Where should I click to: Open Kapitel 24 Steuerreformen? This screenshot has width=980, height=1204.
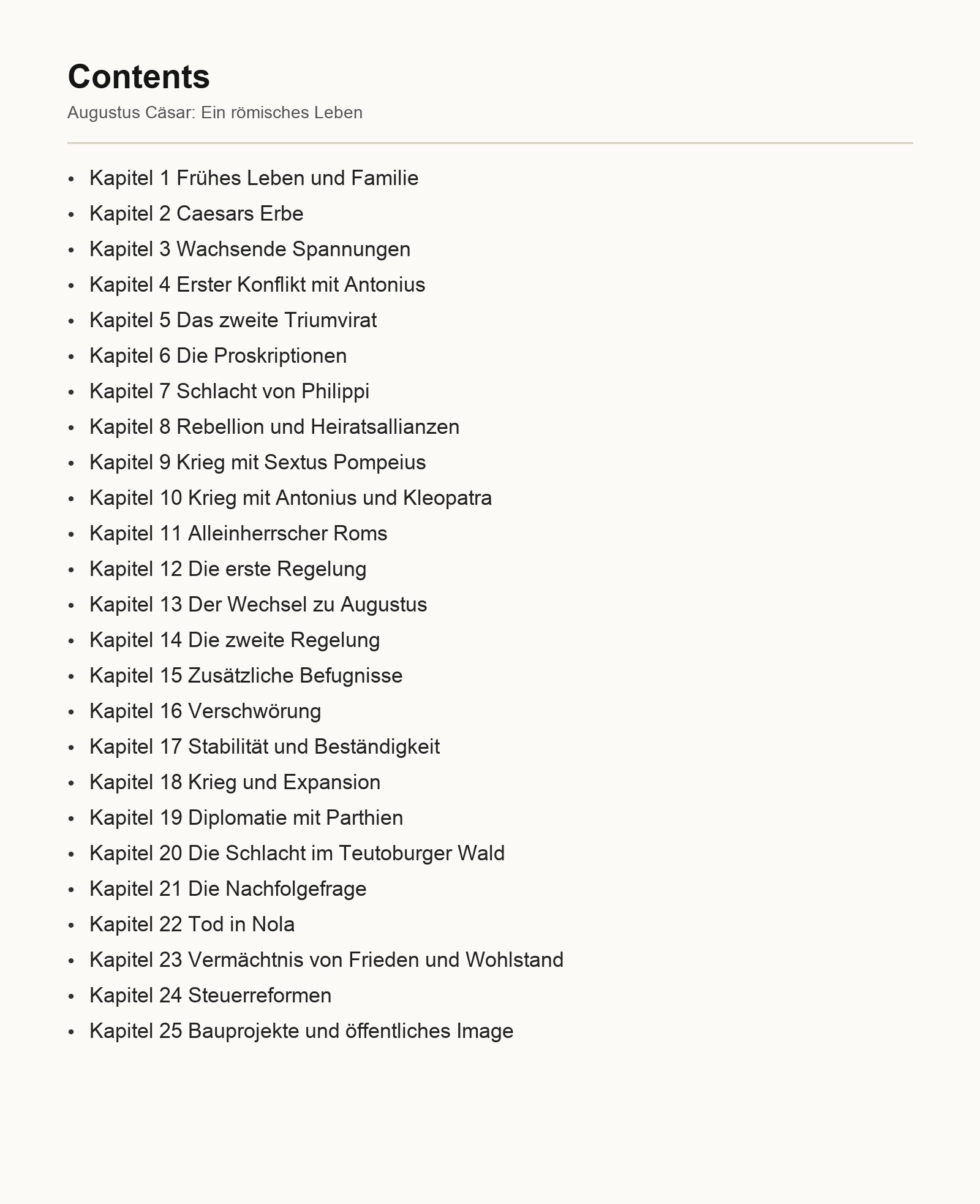coord(211,996)
